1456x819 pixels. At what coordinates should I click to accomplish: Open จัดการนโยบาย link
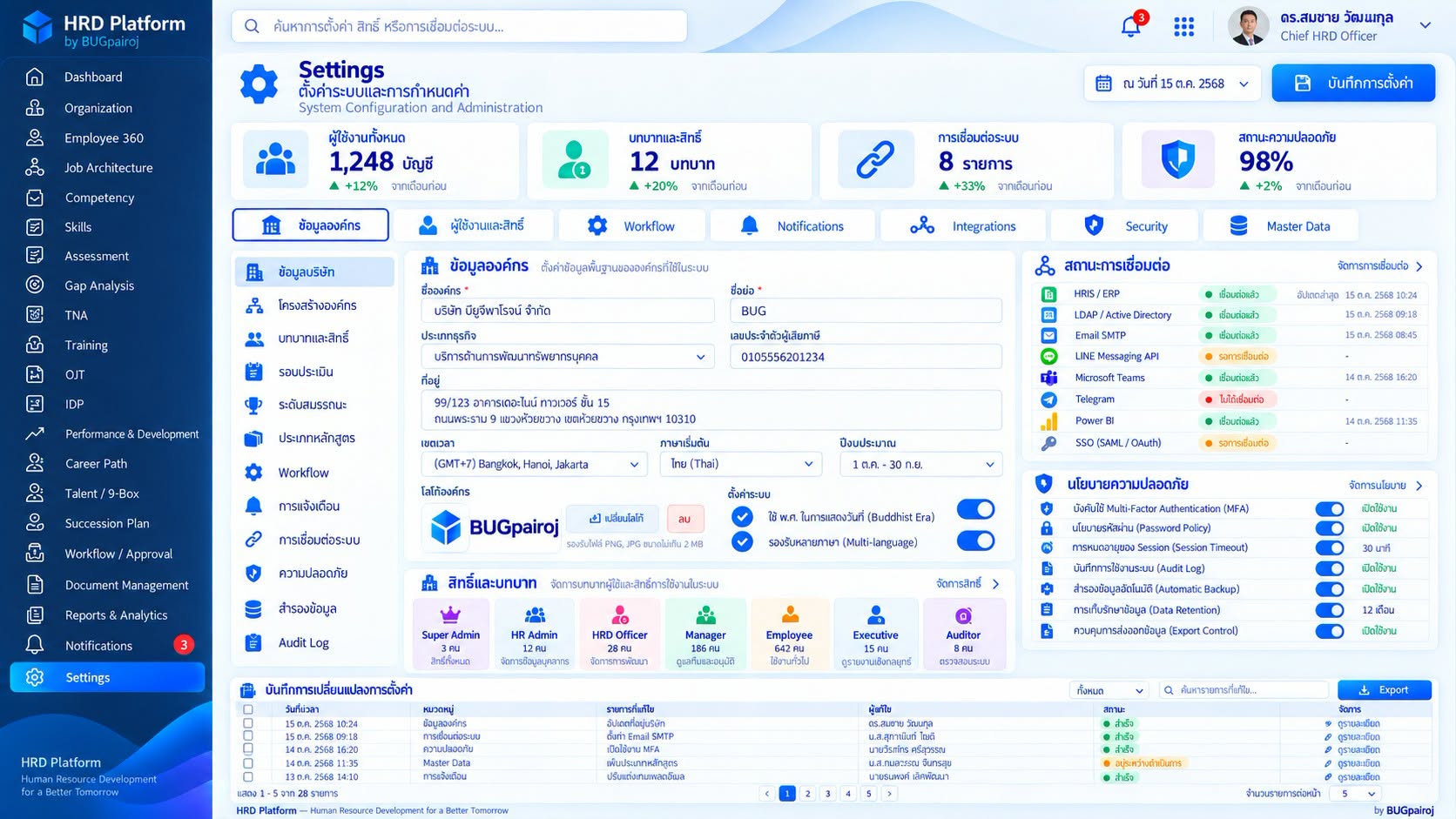[1385, 486]
